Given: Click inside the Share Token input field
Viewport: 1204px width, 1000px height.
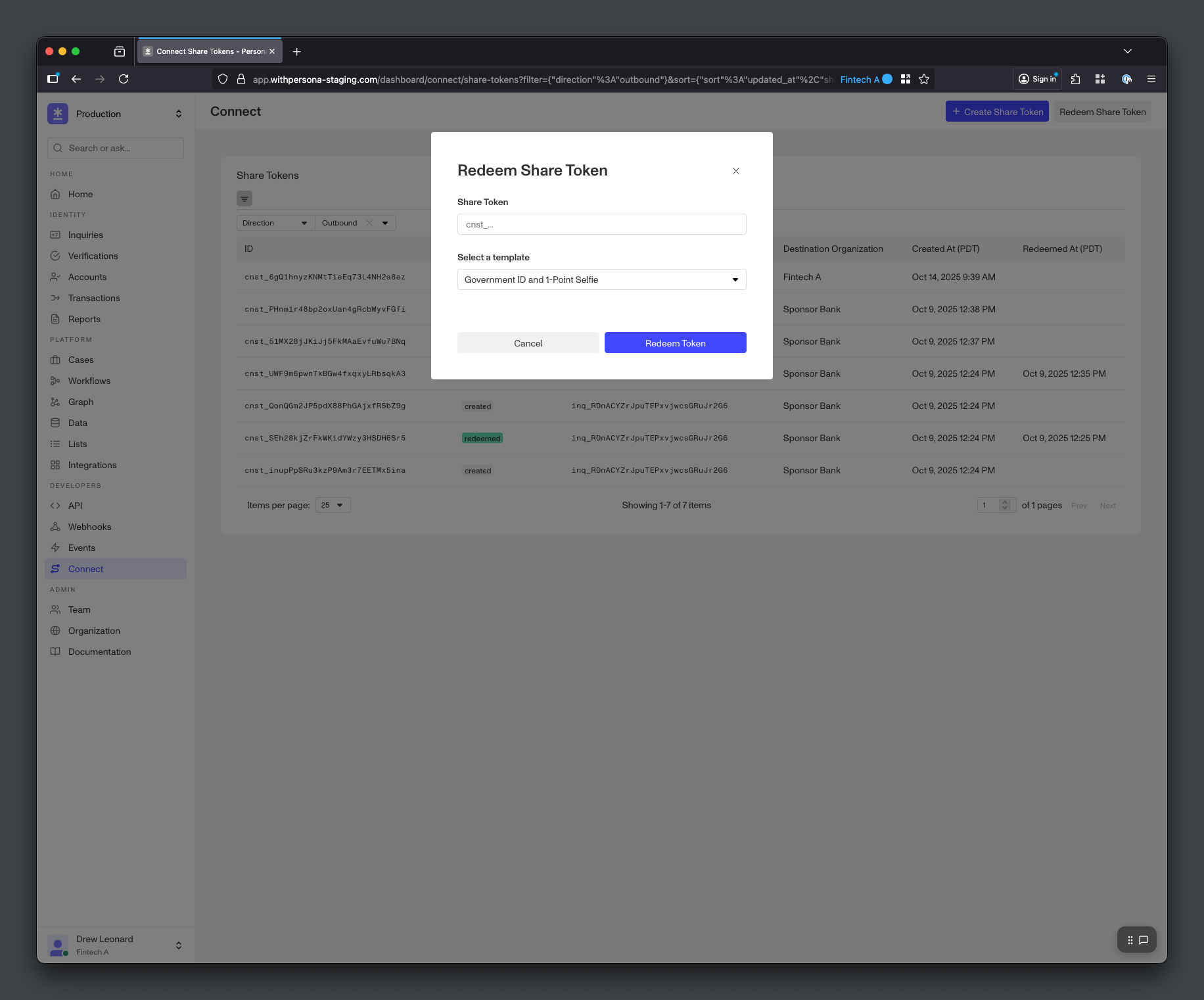Looking at the screenshot, I should click(601, 224).
